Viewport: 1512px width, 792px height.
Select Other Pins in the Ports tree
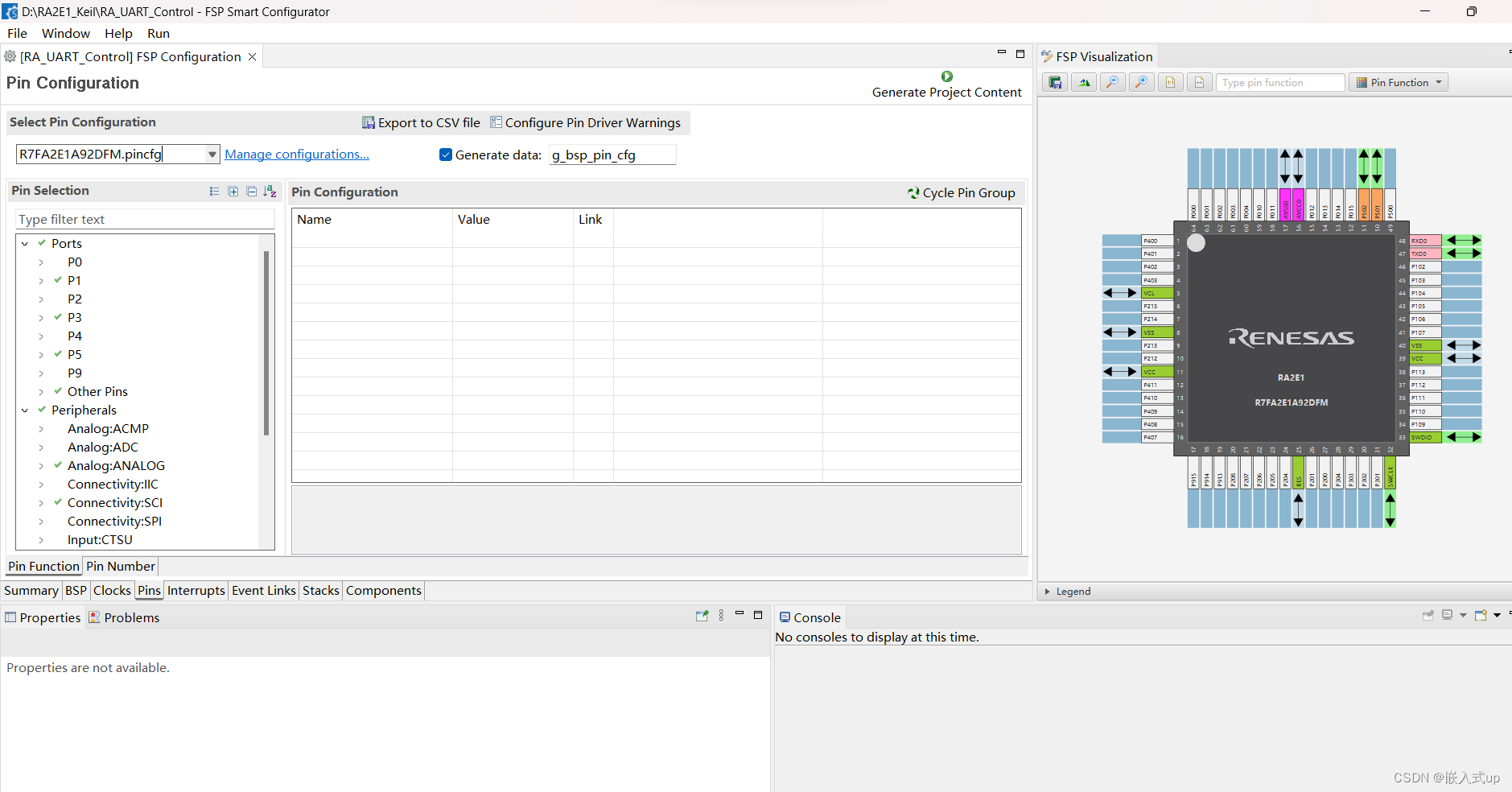(x=97, y=392)
